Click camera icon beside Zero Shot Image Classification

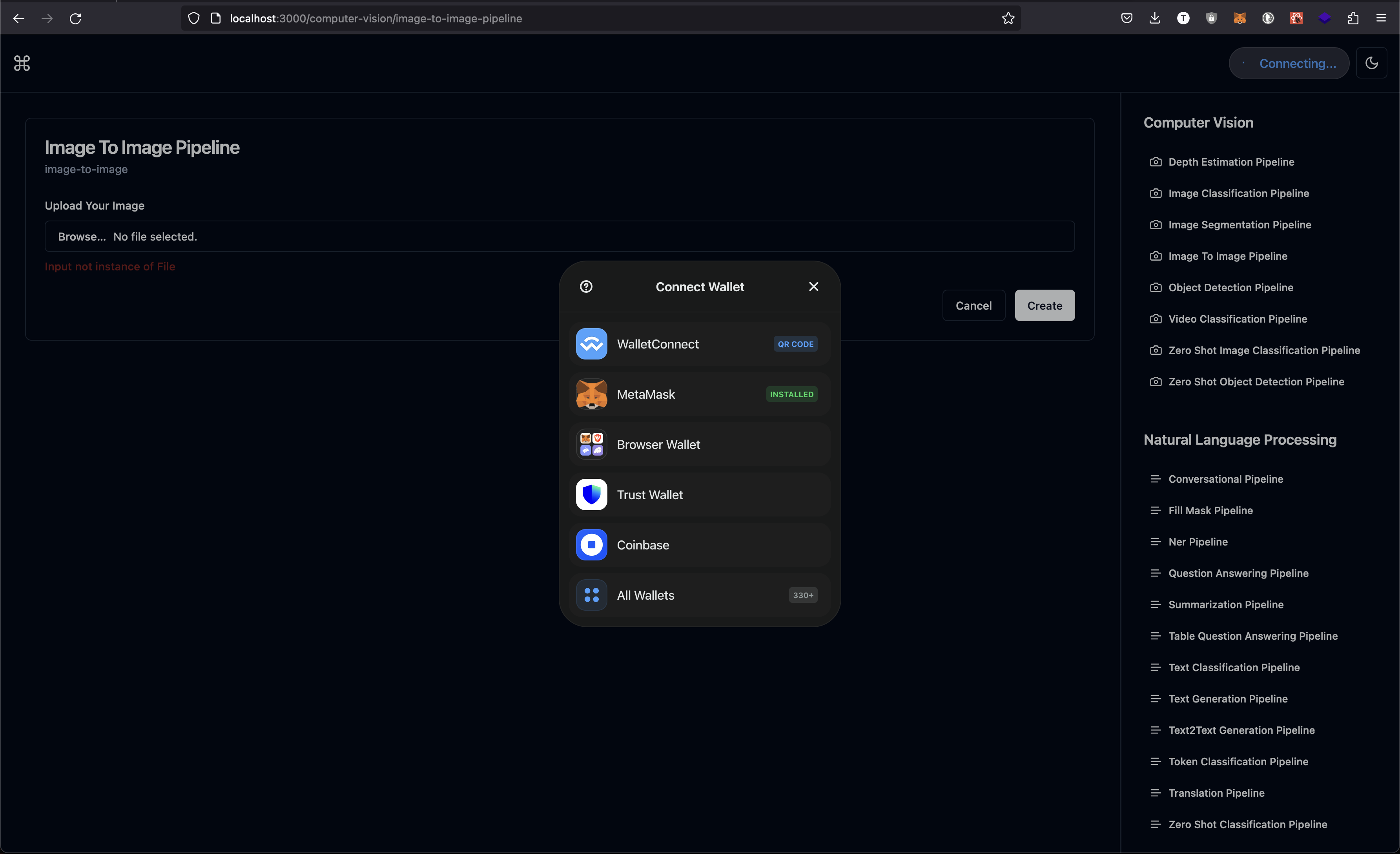click(1155, 350)
